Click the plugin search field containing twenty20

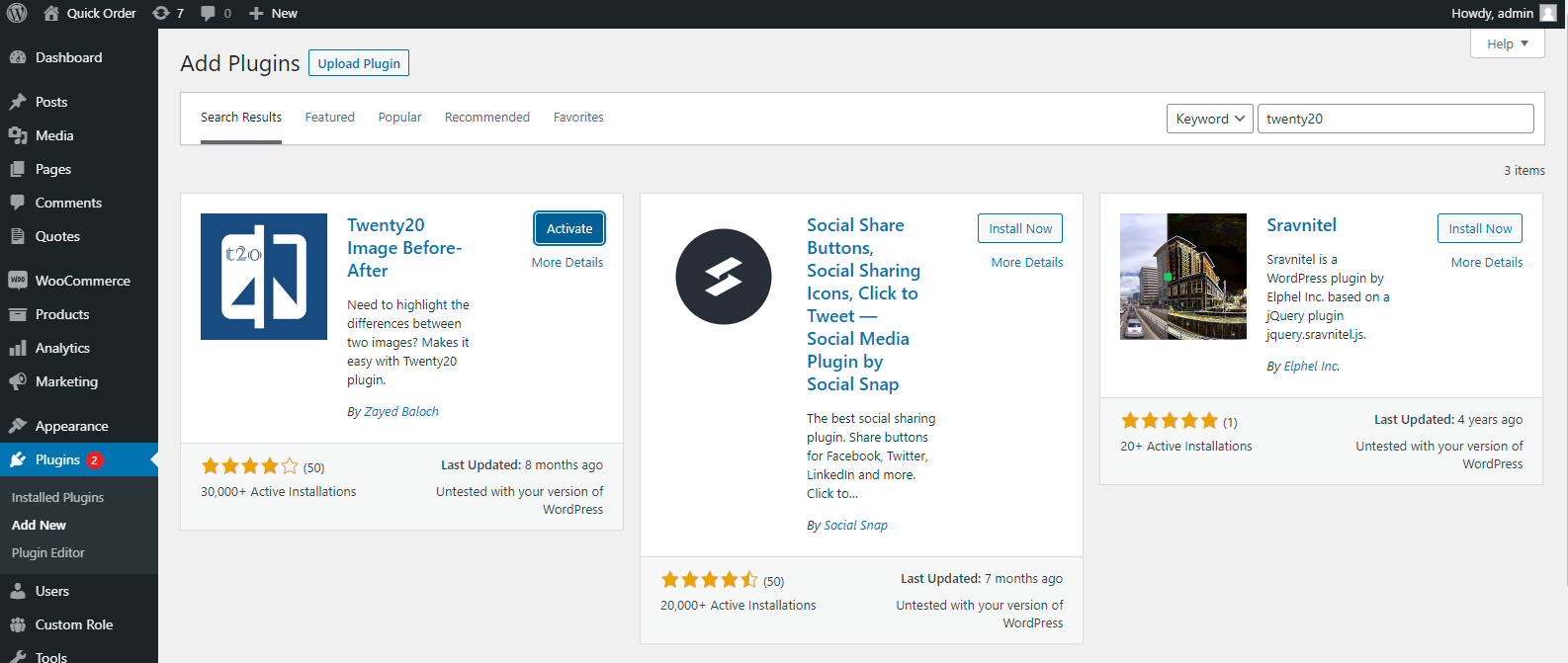1395,119
